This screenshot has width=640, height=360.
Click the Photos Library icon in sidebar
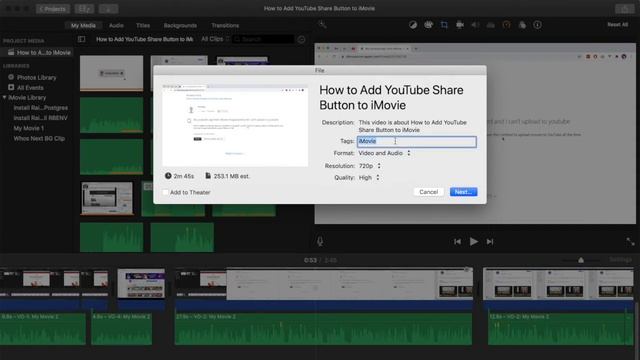point(11,77)
